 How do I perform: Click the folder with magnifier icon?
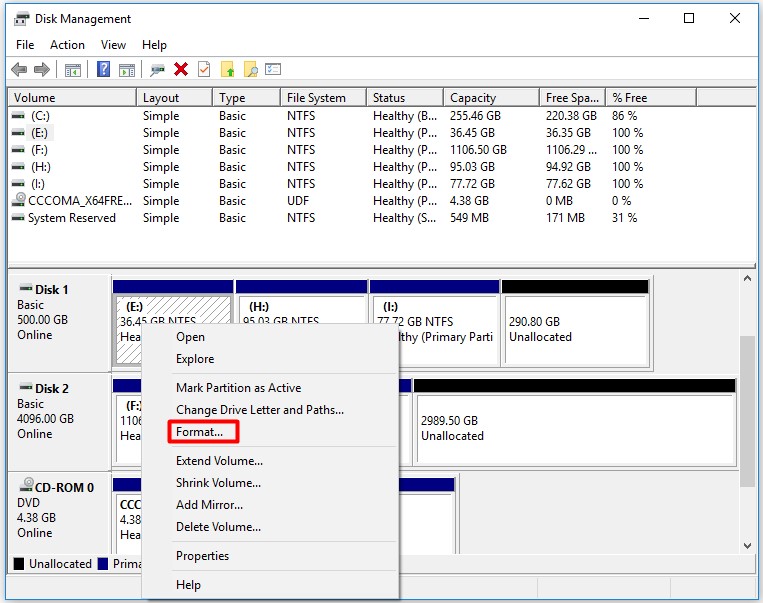pyautogui.click(x=250, y=70)
